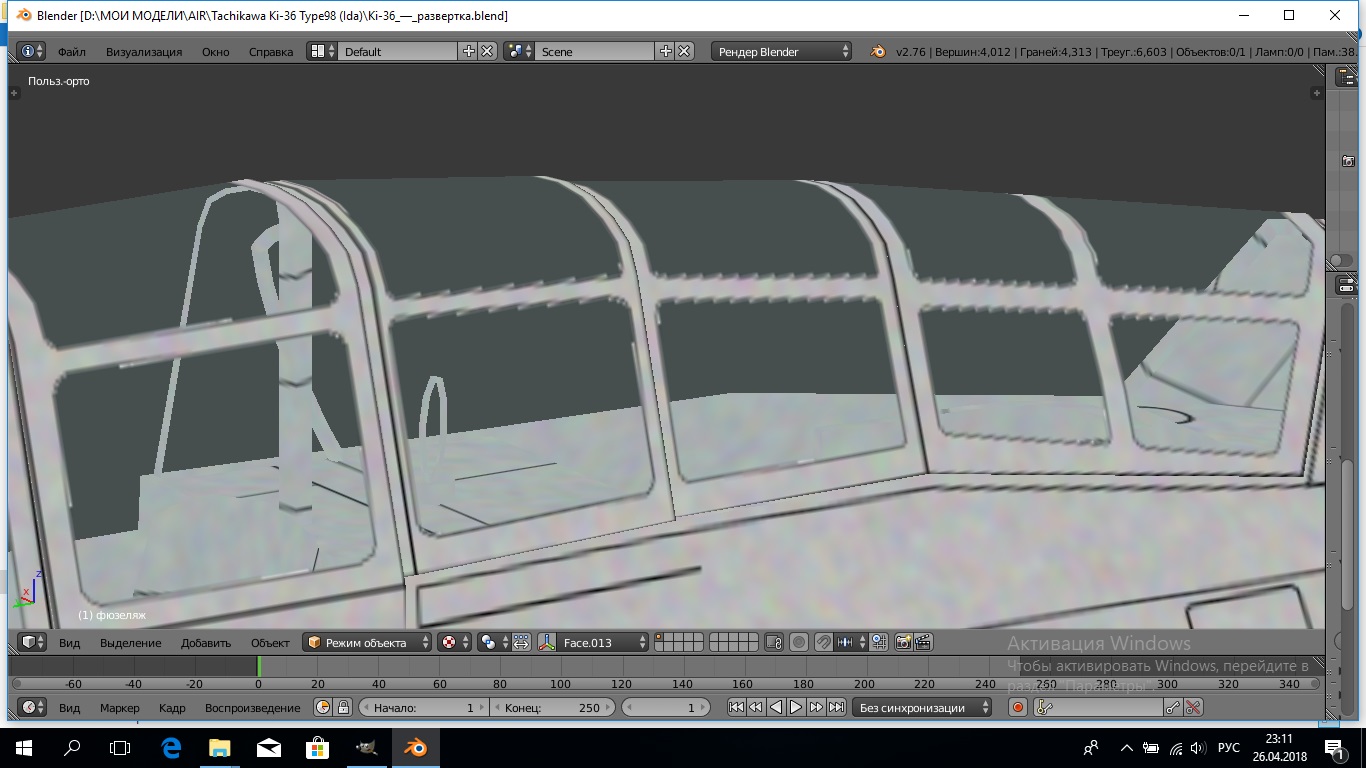Open the Выделение menu in 3D view header
This screenshot has width=1366, height=768.
(130, 642)
